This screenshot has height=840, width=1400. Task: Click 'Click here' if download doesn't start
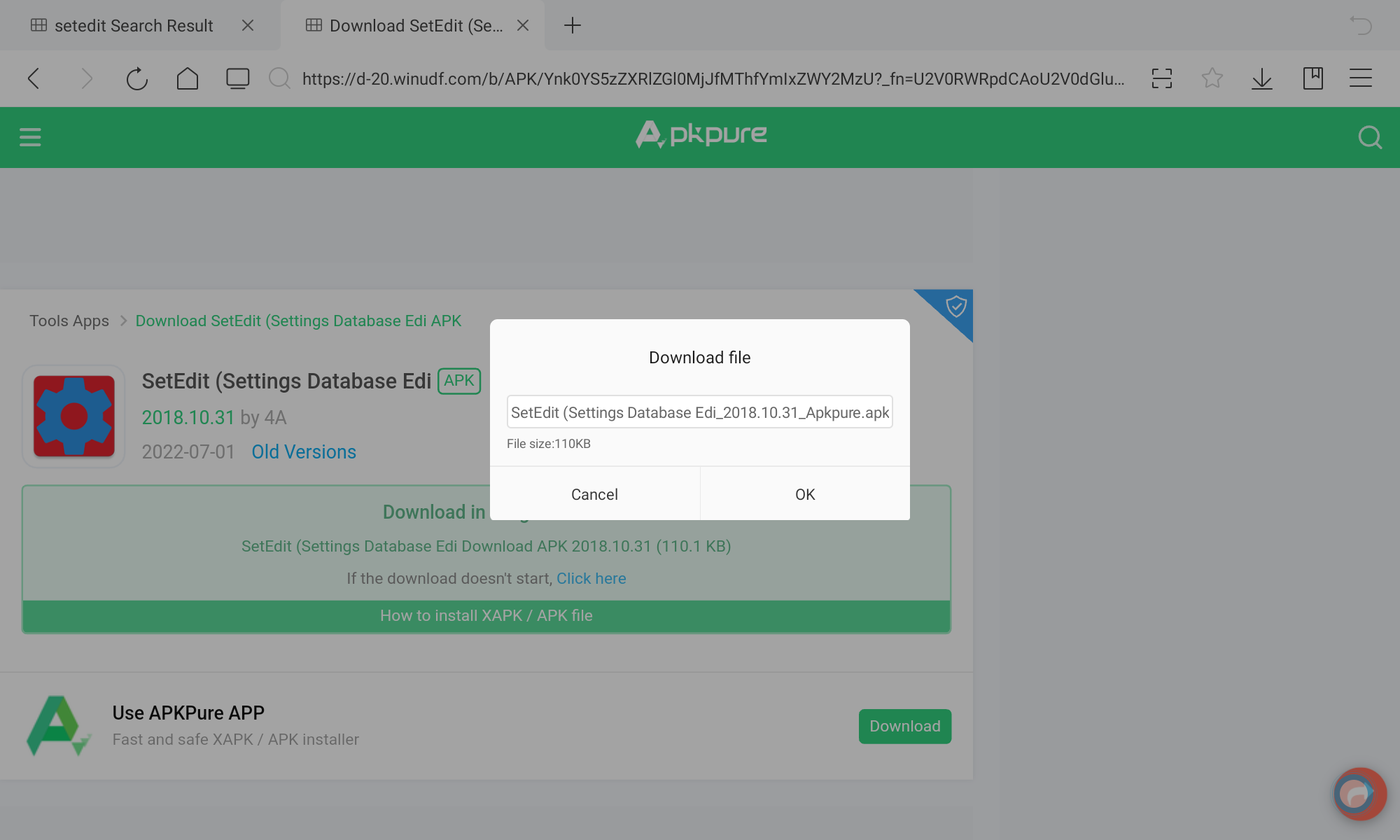click(x=591, y=579)
